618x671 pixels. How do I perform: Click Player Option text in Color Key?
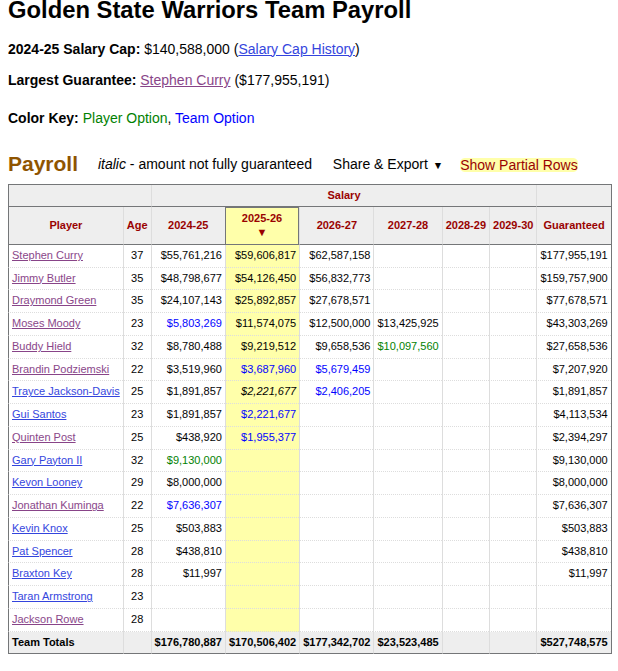(125, 118)
